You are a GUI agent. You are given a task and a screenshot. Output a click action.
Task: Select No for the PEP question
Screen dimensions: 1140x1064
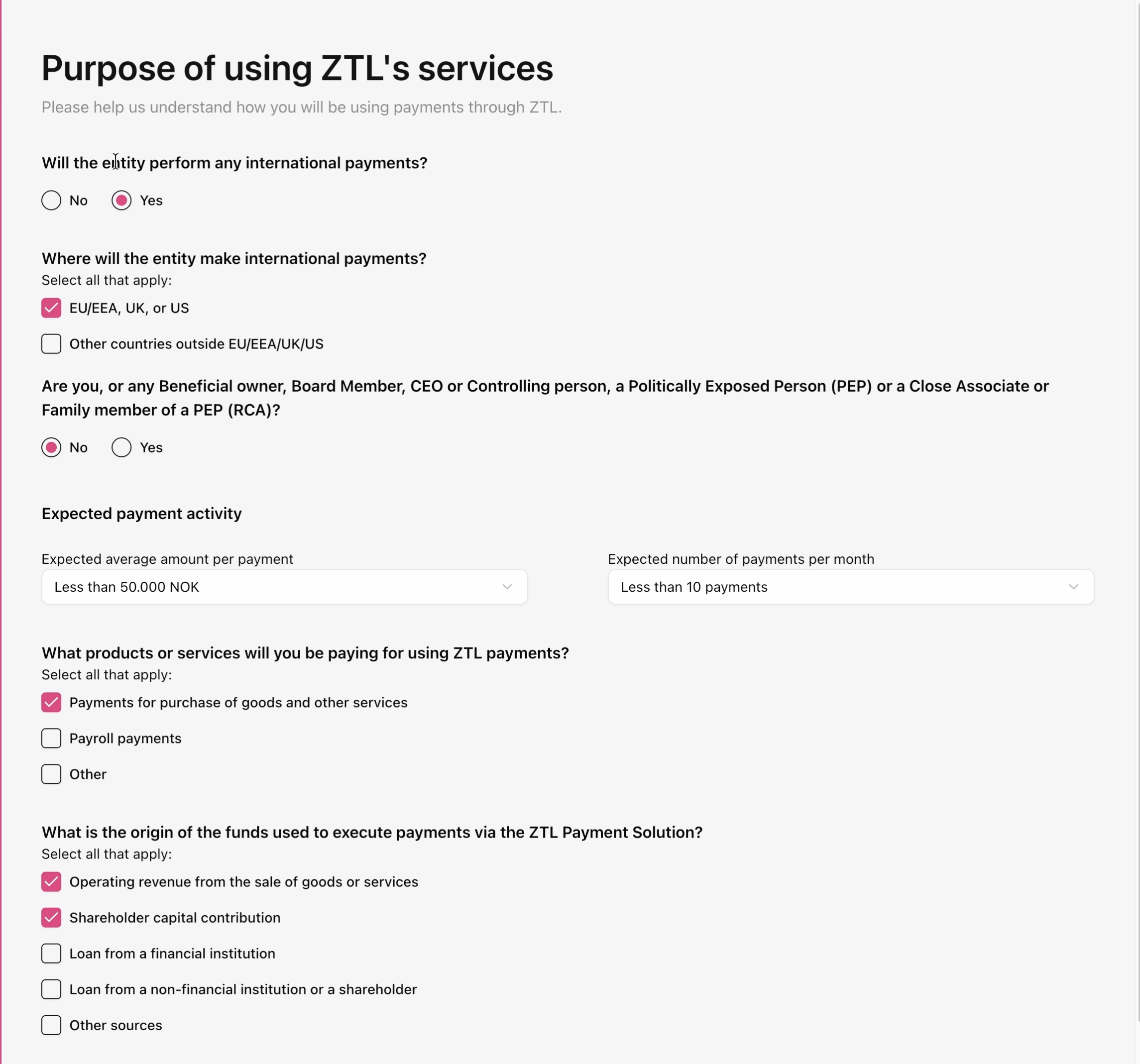pos(51,448)
